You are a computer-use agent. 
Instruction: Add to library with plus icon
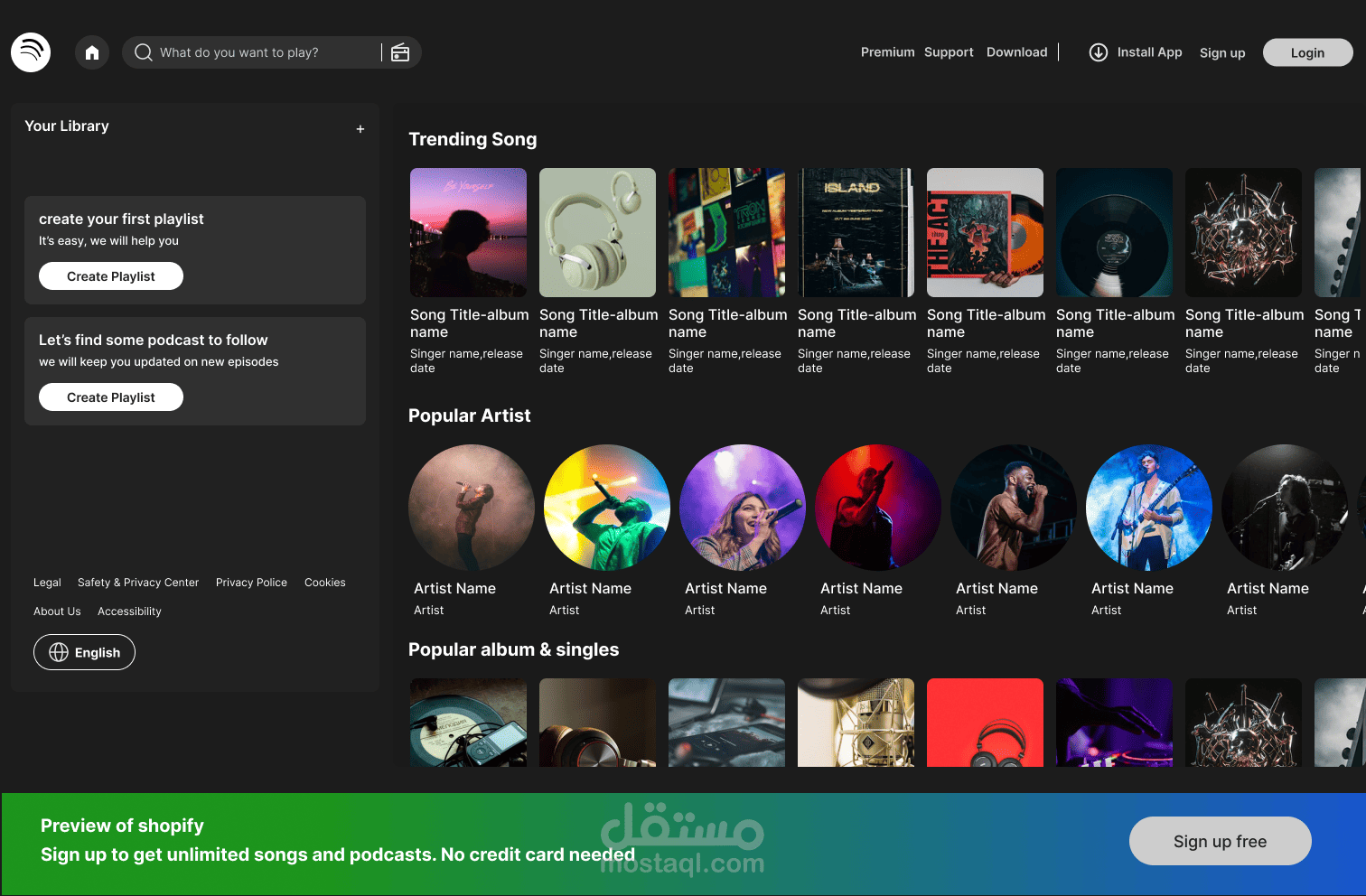tap(360, 129)
